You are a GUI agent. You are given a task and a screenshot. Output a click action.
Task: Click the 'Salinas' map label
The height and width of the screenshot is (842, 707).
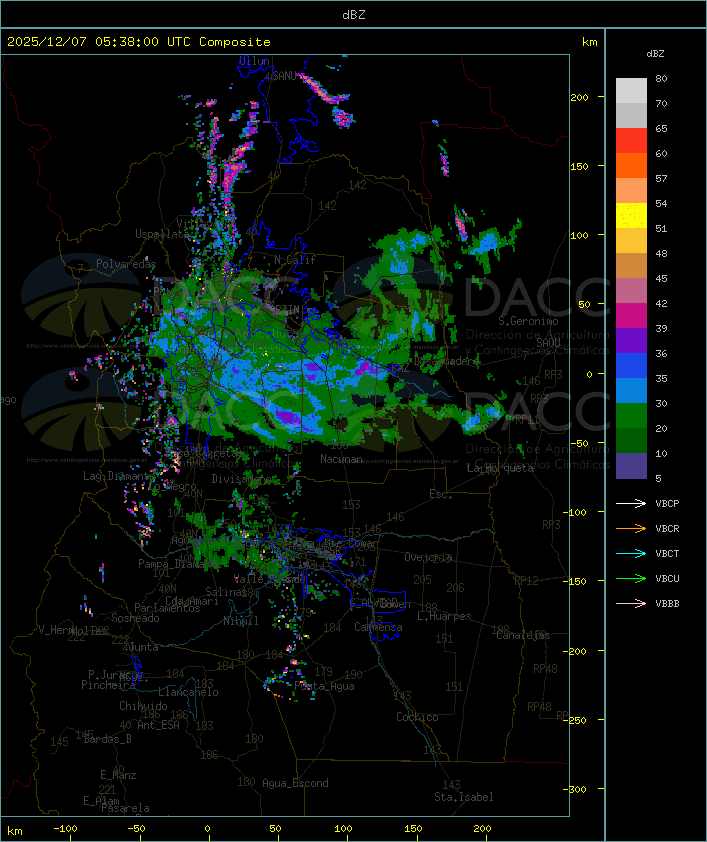226,592
